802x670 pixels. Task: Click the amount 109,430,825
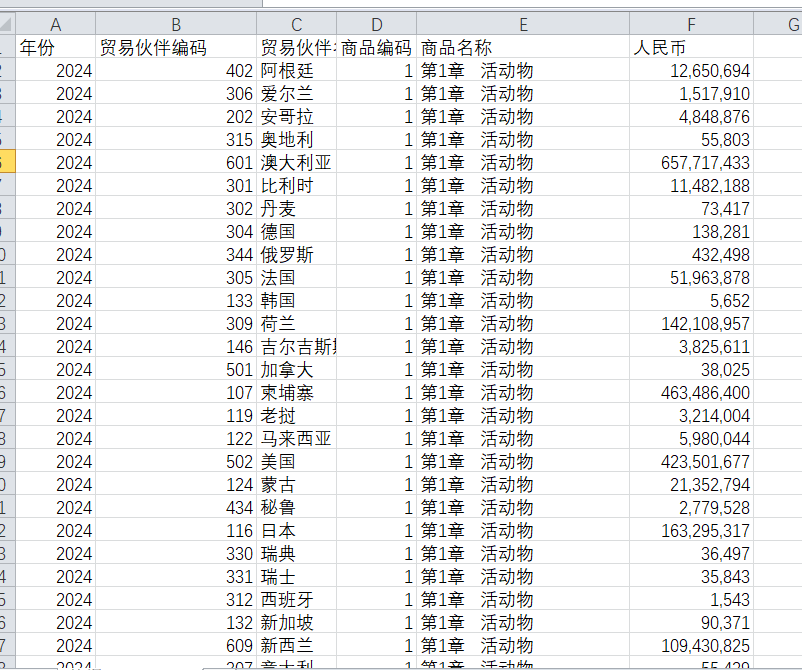click(x=691, y=645)
